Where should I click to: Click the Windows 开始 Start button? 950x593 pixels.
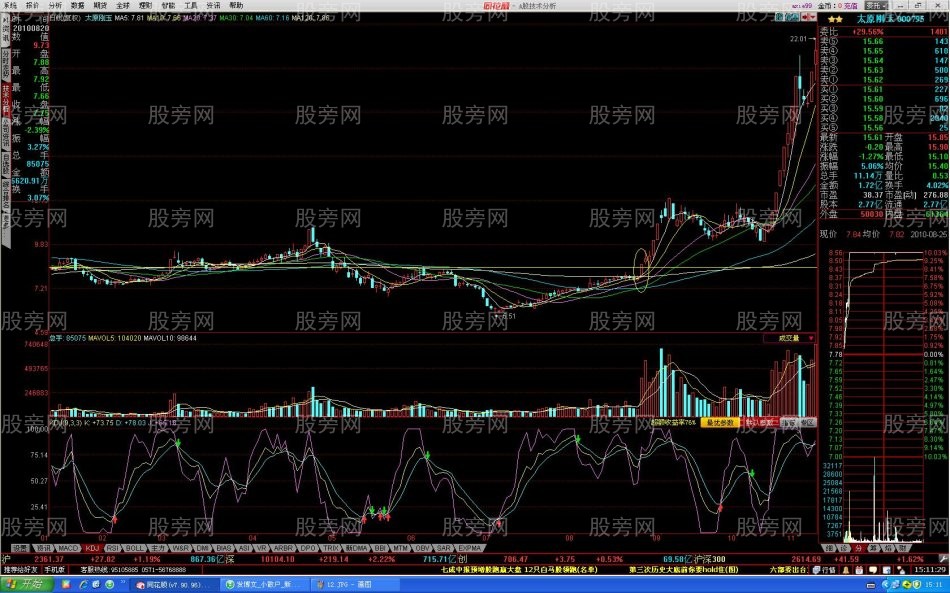click(x=27, y=585)
